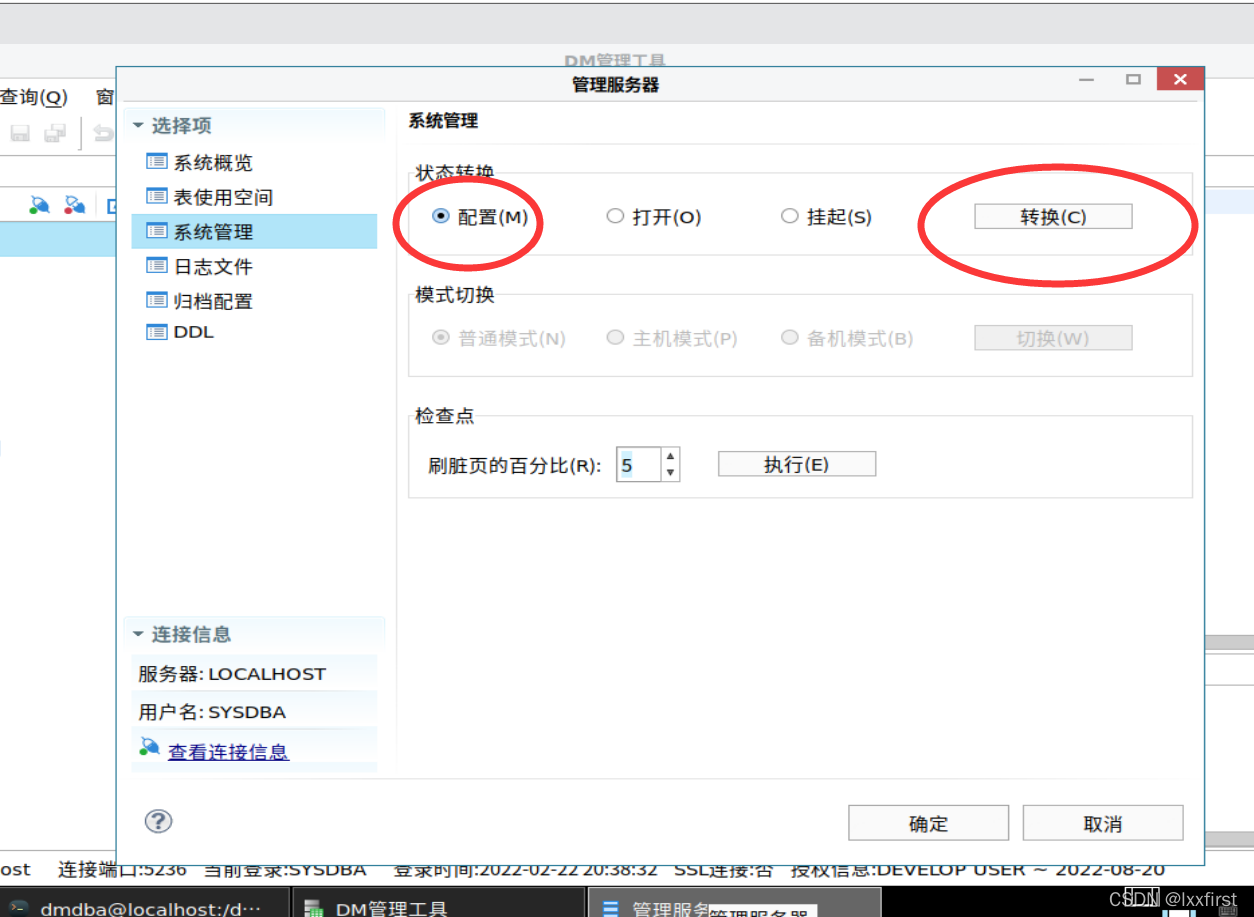Viewport: 1254px width, 917px height.
Task: Click the red-dot disconnect icon in DM管理工具
Action: (74, 205)
